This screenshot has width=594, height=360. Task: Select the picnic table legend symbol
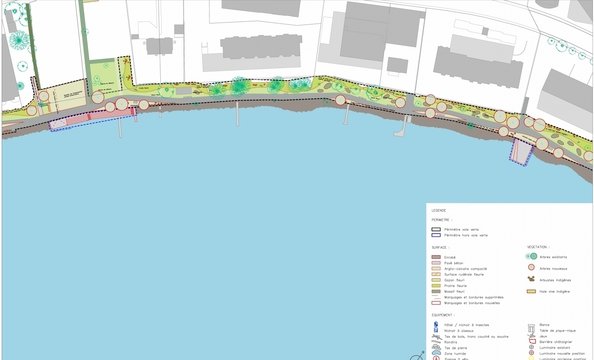(x=531, y=330)
